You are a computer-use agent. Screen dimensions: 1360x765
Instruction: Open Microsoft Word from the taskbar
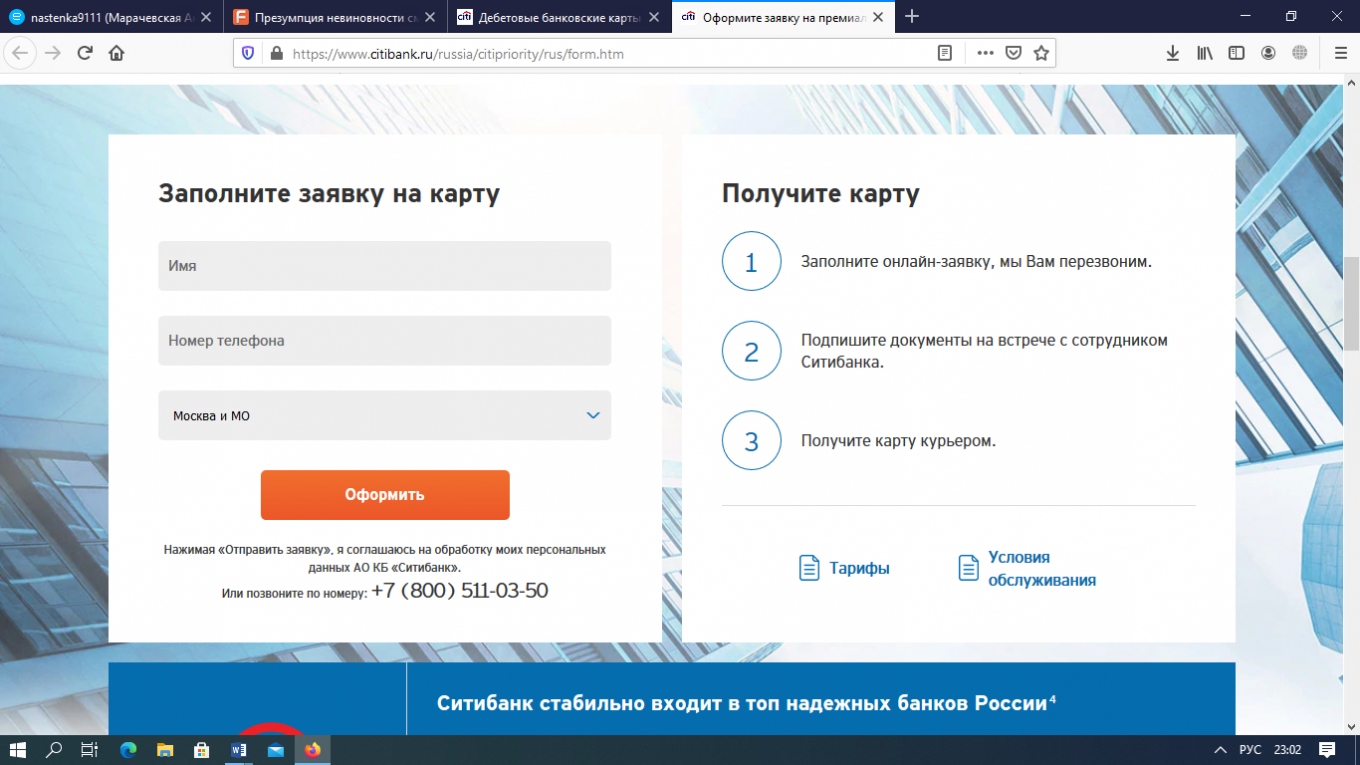[x=238, y=749]
